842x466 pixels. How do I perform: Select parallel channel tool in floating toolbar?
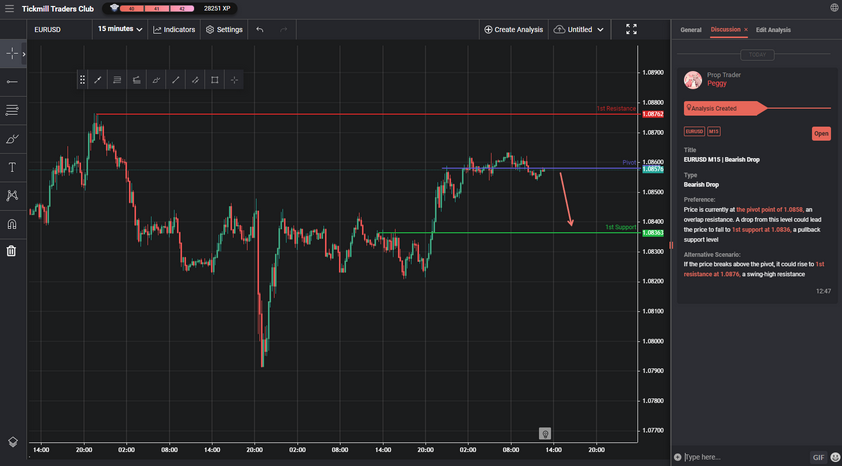[x=195, y=80]
